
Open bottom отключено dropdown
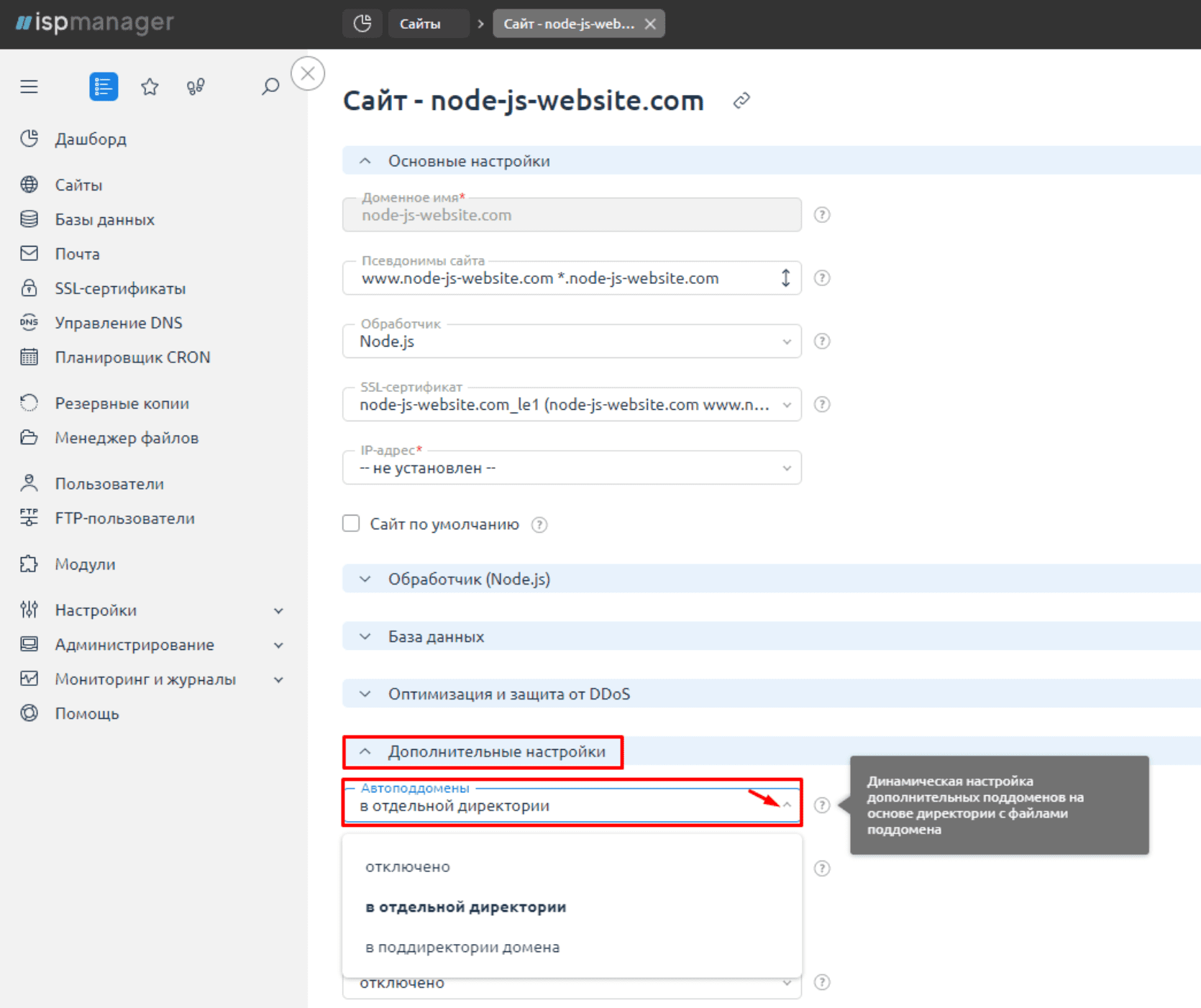(572, 986)
